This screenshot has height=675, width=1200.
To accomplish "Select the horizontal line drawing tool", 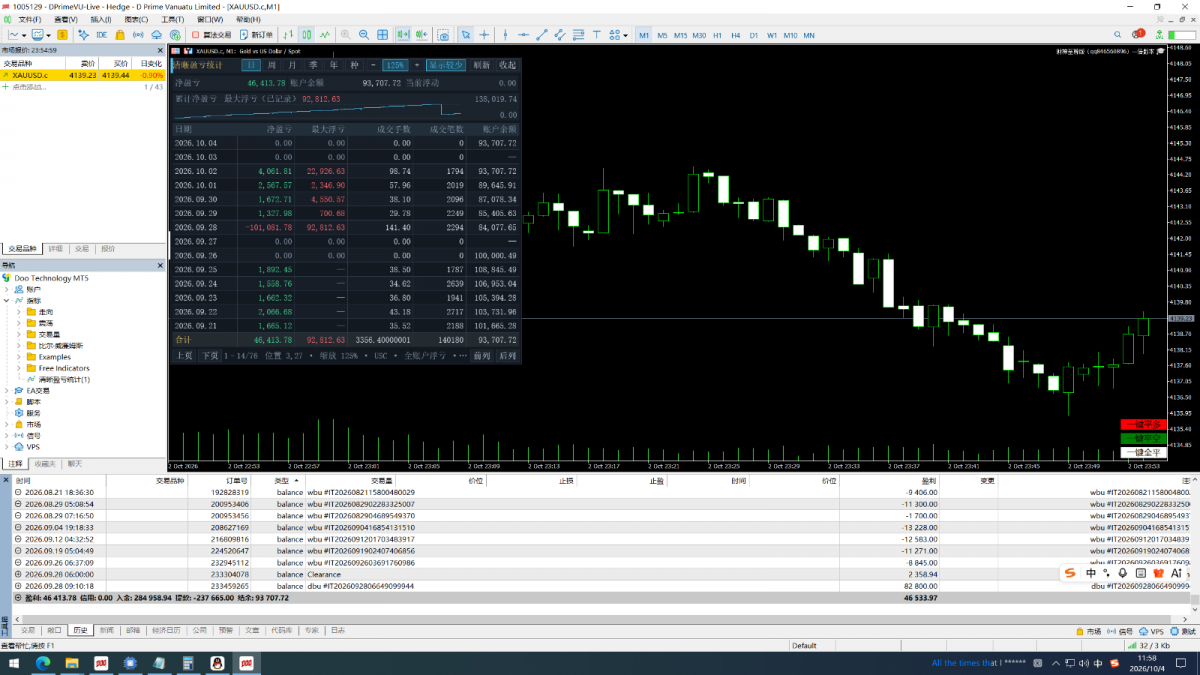I will coord(523,35).
